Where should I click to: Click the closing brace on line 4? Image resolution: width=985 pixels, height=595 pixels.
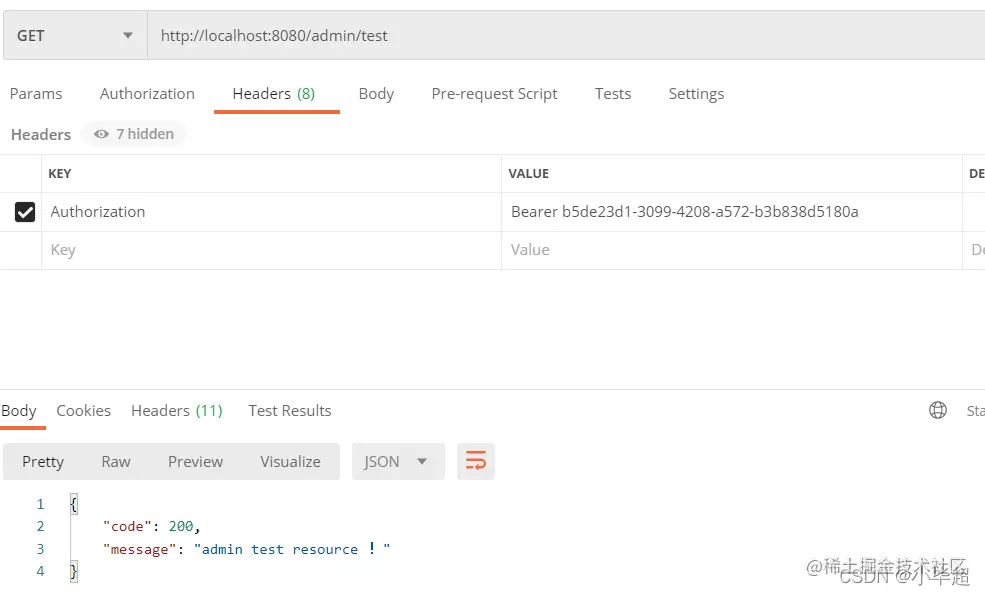pos(73,571)
